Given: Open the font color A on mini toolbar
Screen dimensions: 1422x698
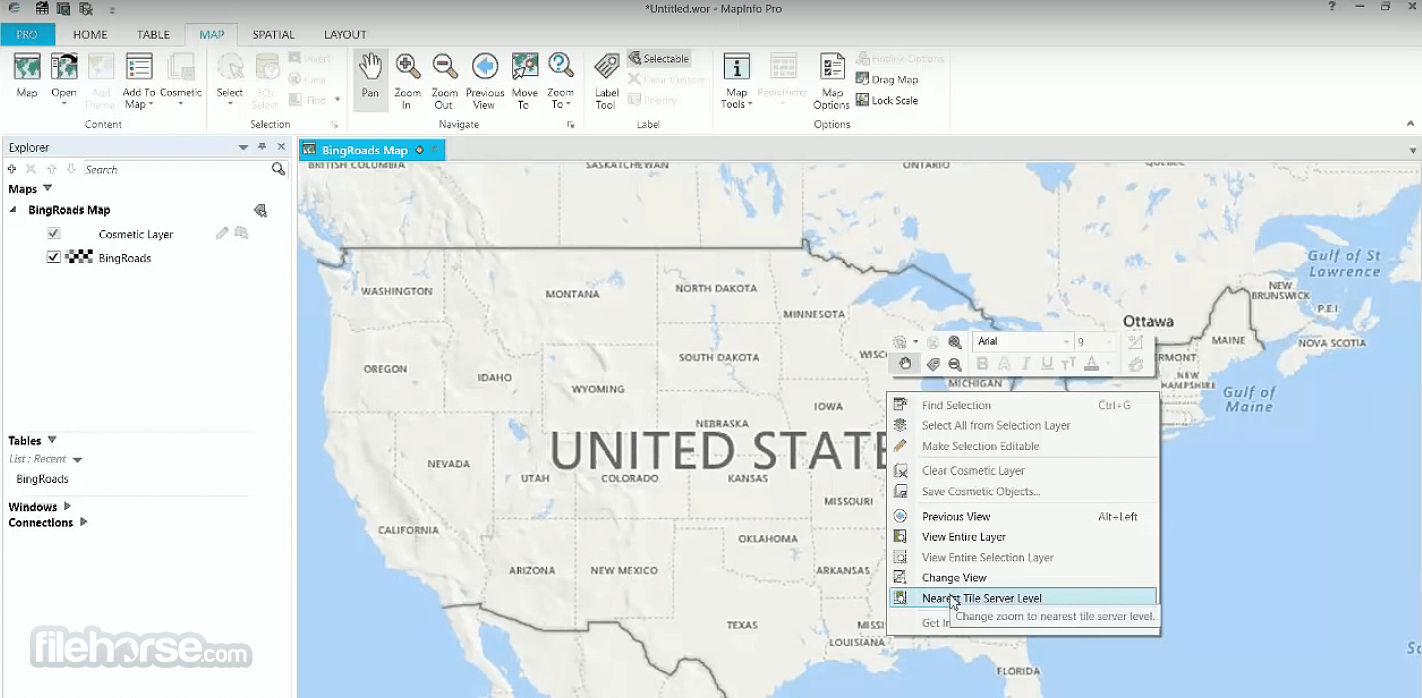Looking at the screenshot, I should (x=1091, y=364).
